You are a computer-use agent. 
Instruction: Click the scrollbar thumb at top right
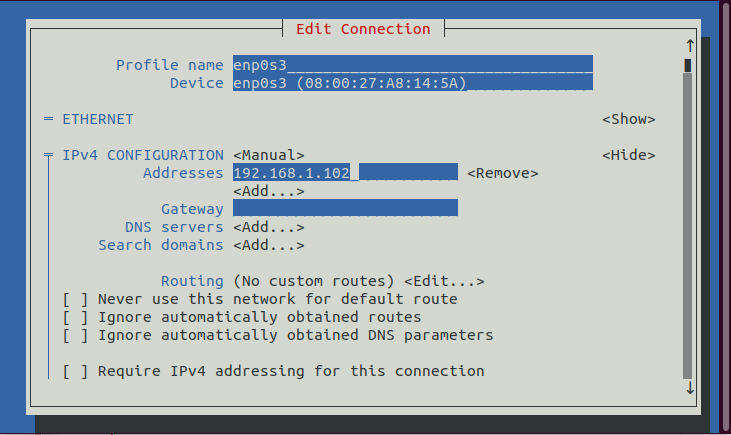689,65
